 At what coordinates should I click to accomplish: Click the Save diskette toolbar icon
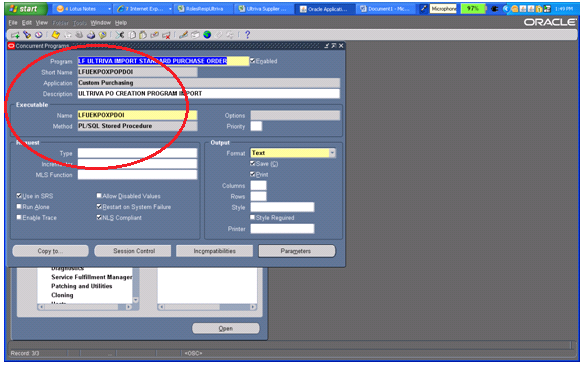pos(56,35)
